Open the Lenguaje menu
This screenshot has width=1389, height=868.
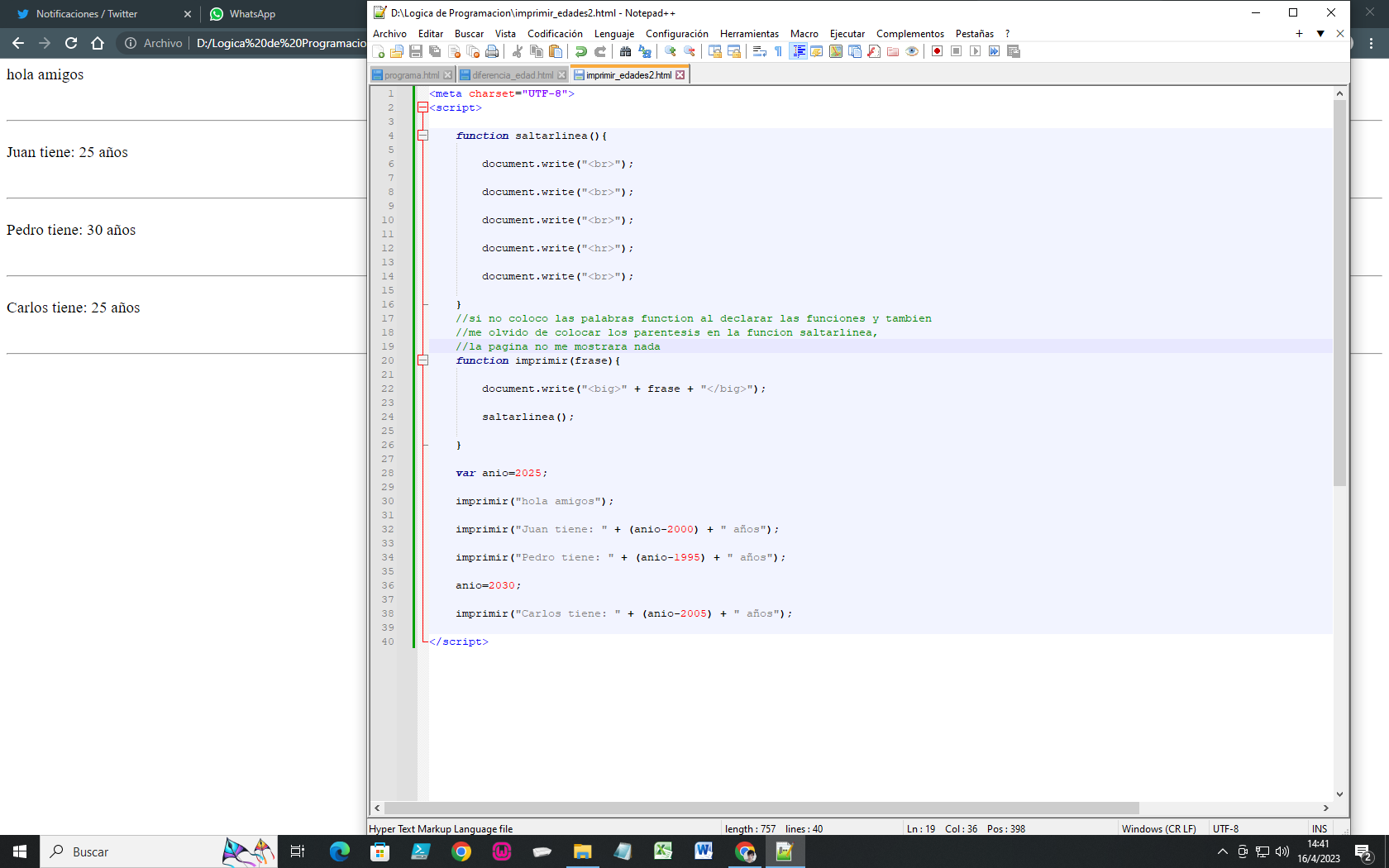[x=614, y=34]
